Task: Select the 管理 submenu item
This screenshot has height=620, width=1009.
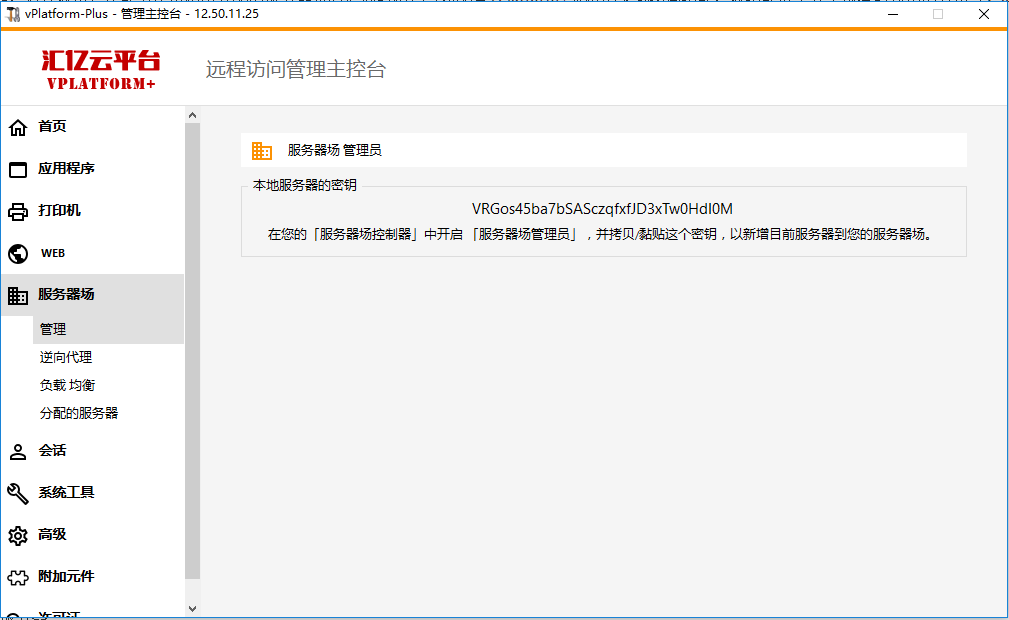Action: point(53,329)
